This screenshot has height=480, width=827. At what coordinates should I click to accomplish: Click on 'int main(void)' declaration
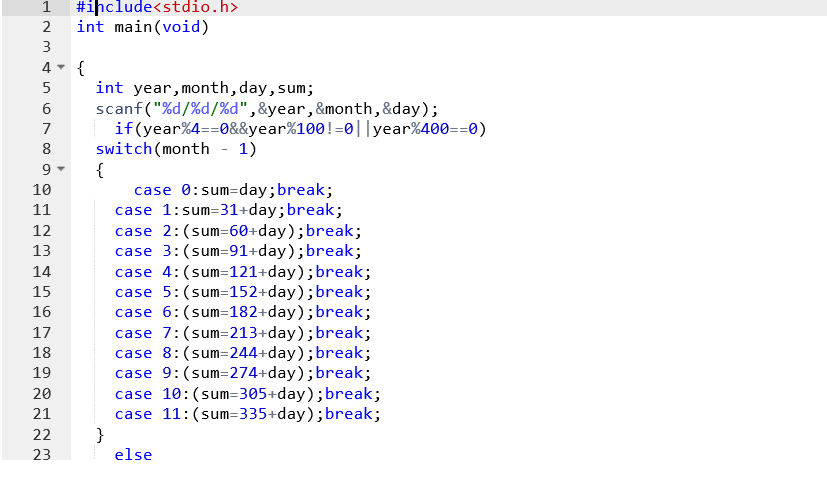pyautogui.click(x=143, y=27)
